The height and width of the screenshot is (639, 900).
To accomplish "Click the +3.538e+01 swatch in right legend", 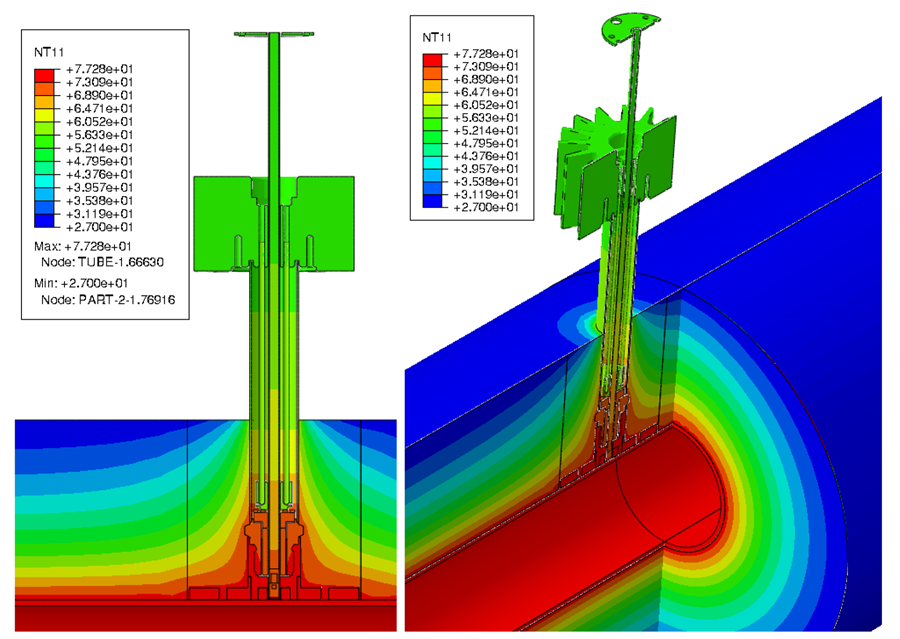I will tap(432, 188).
